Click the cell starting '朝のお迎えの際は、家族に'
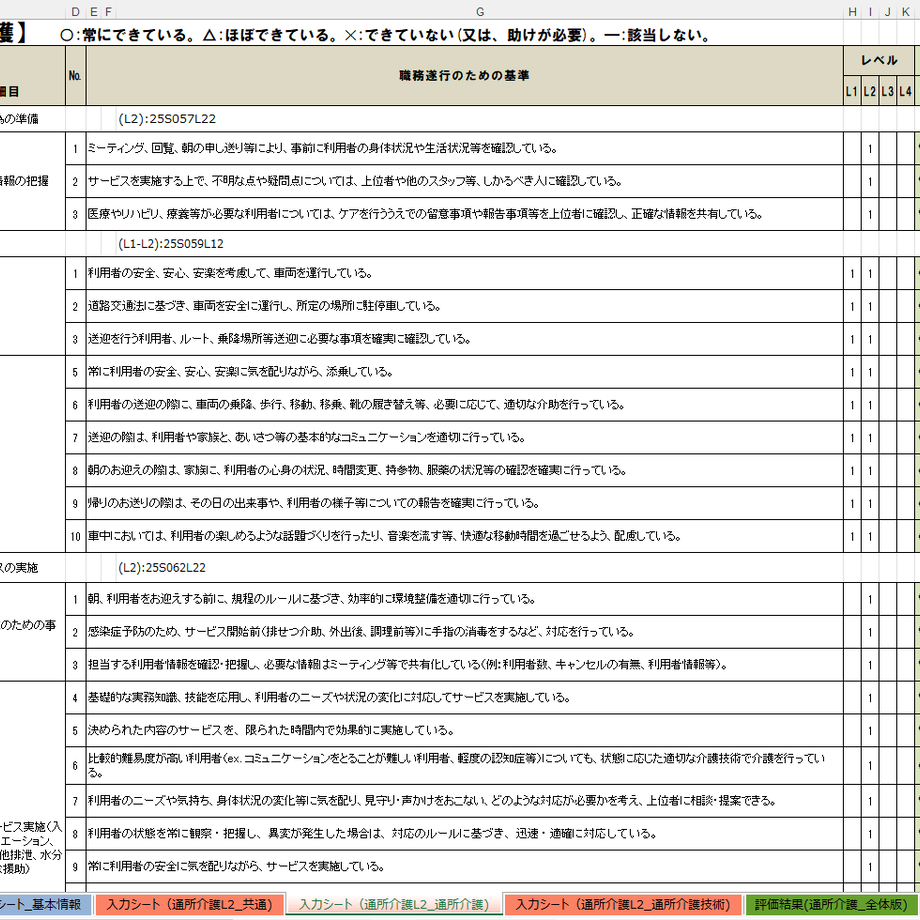The image size is (920, 920). [x=465, y=470]
